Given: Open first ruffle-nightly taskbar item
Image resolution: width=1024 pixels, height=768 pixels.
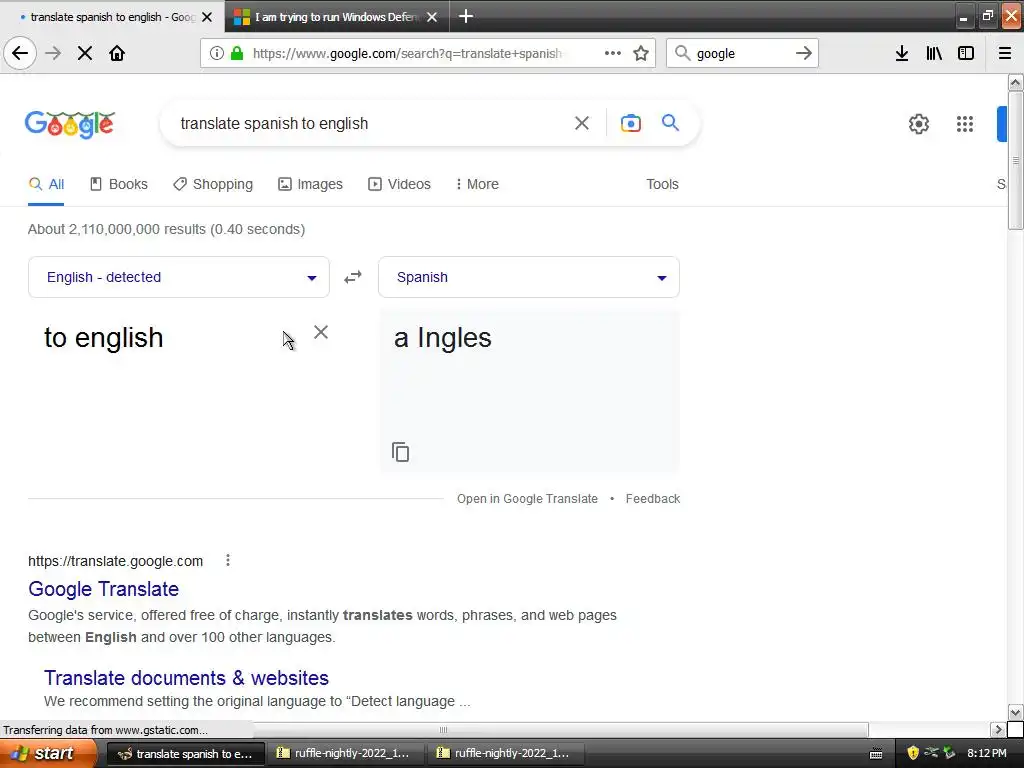Looking at the screenshot, I should (345, 754).
